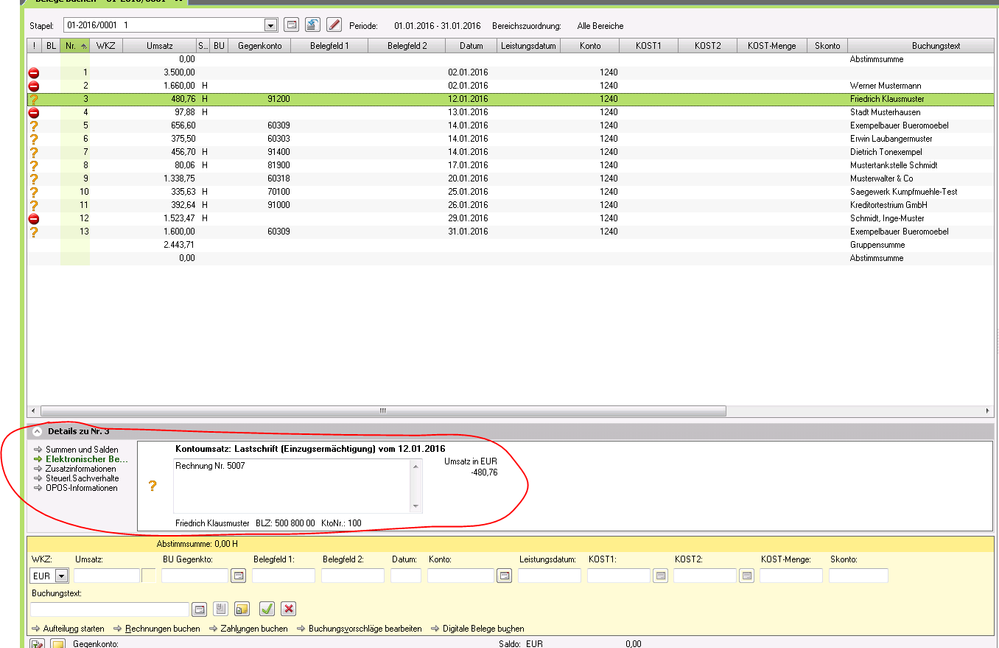
Task: Click the Aufteilung starten link
Action: (x=73, y=629)
